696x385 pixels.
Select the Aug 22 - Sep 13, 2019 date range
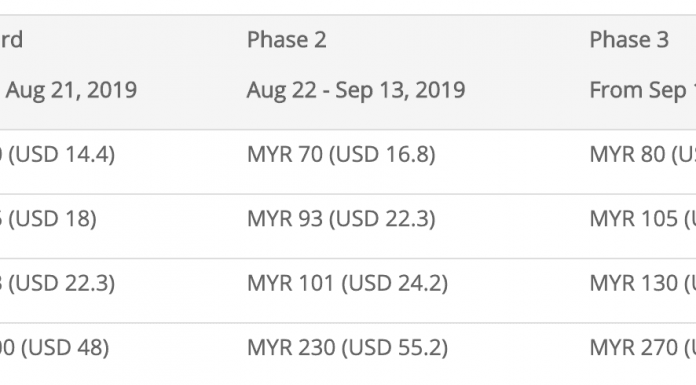(x=356, y=90)
